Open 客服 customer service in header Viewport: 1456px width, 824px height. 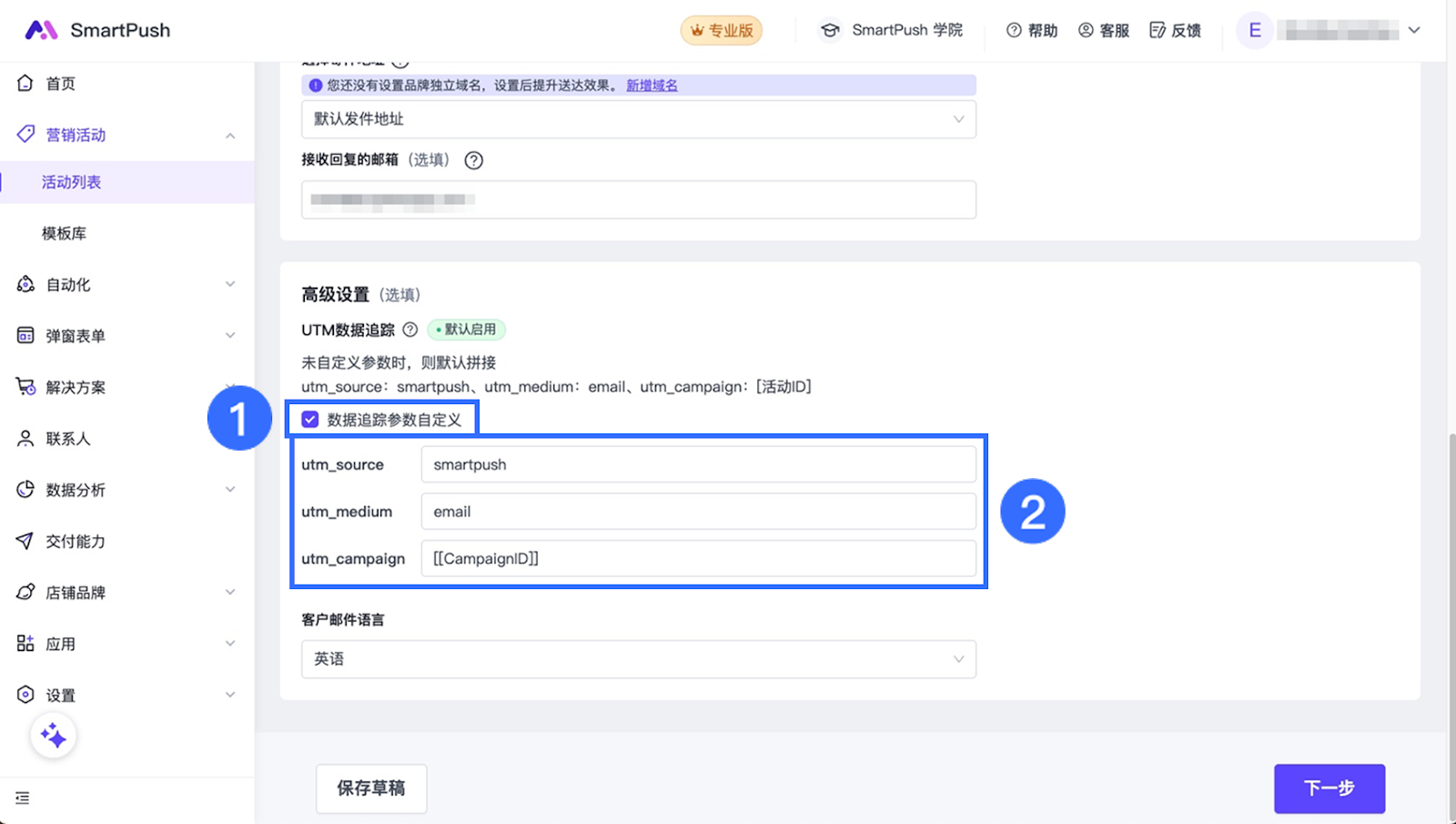[1104, 30]
